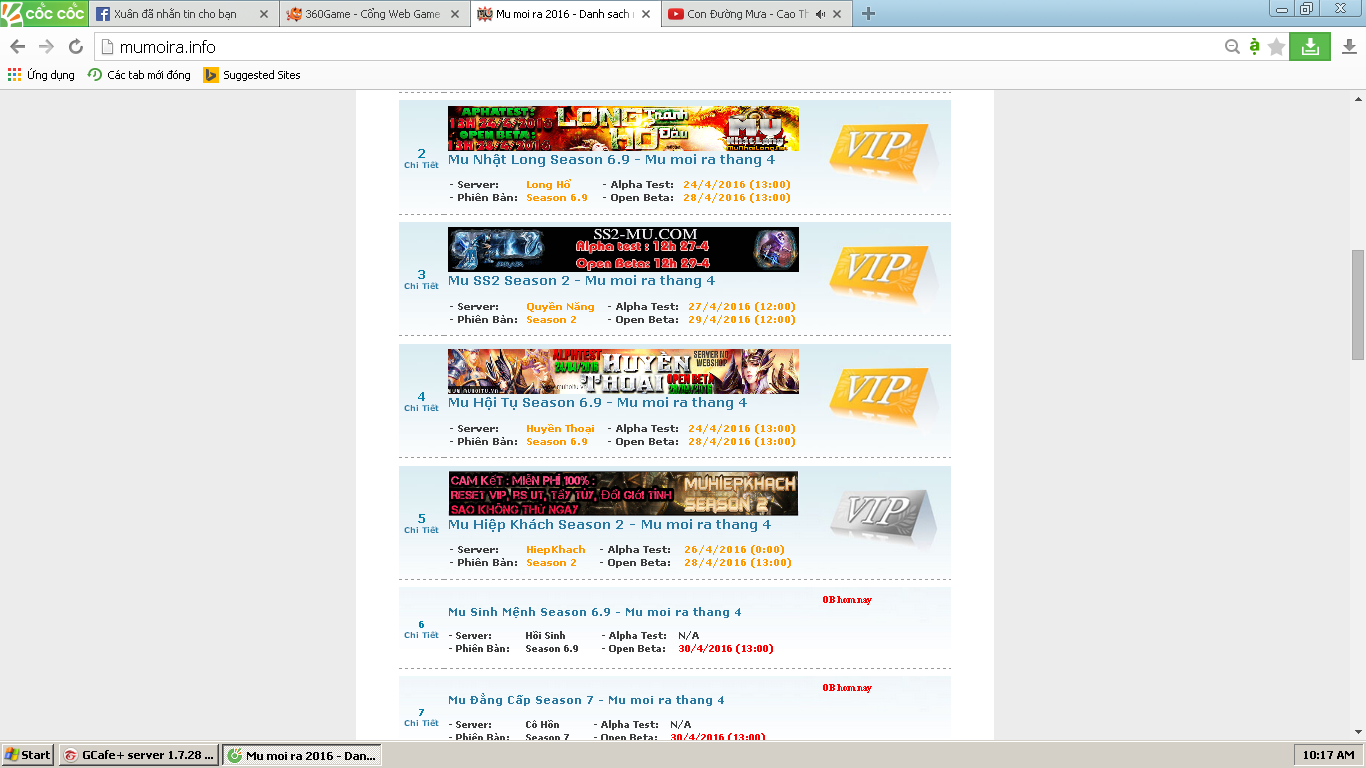The height and width of the screenshot is (768, 1366).
Task: Bookmark this page with the star icon
Action: click(1276, 47)
